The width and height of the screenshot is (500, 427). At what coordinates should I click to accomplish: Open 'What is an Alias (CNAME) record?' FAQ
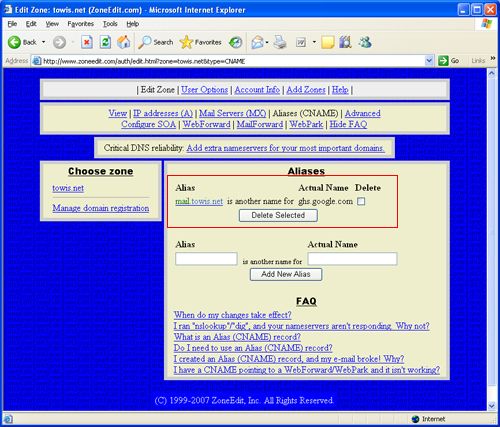pos(237,337)
